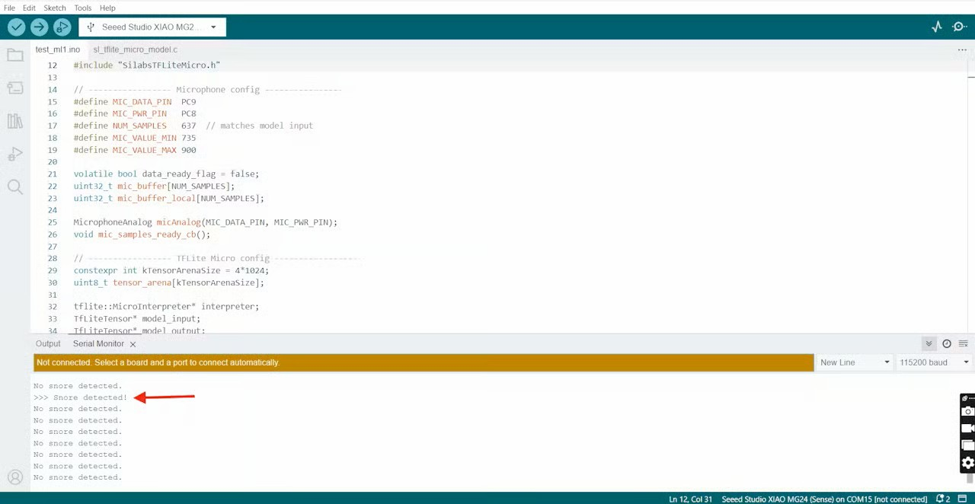Viewport: 975px width, 504px height.
Task: Click 'constexpr int kTensorArenaSize = 4*1024;' line
Action: 171,270
